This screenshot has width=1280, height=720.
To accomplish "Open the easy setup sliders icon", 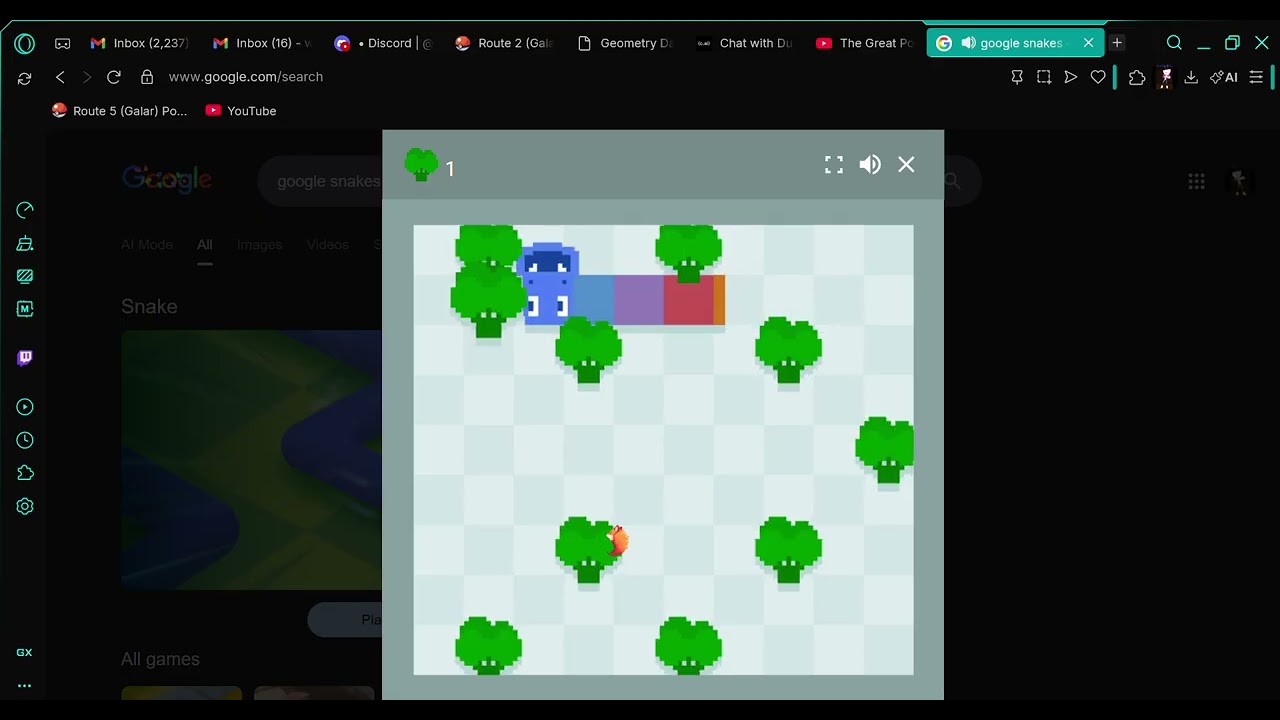I will pyautogui.click(x=1256, y=77).
